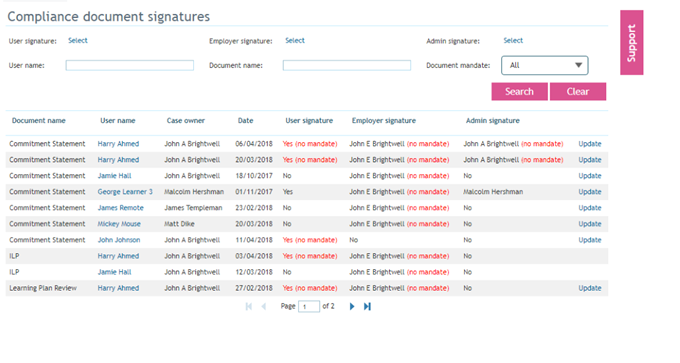Viewport: 680px width, 363px height.
Task: Click Update for George Learner 3 row
Action: (590, 192)
